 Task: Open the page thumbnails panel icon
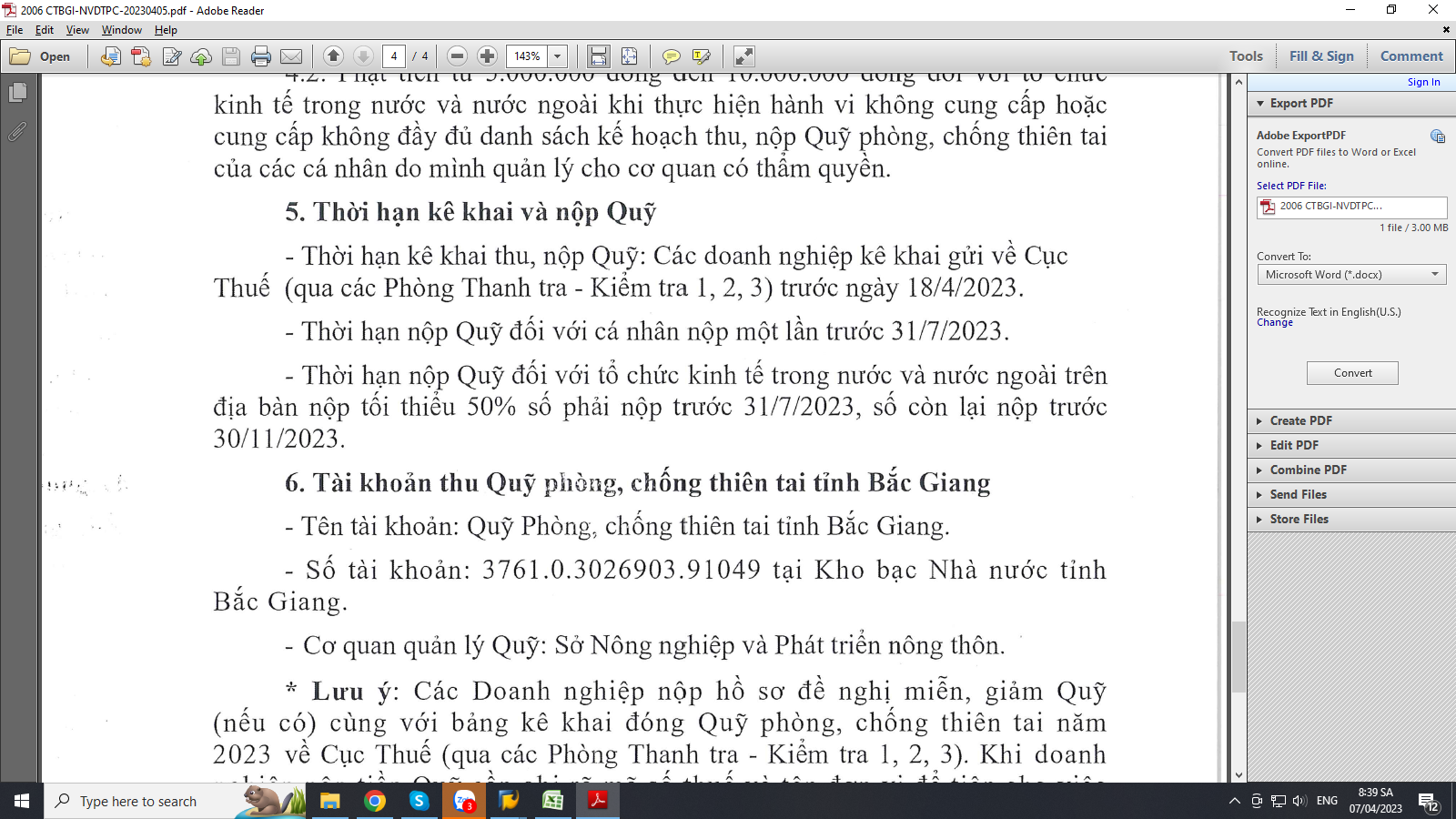pos(17,93)
